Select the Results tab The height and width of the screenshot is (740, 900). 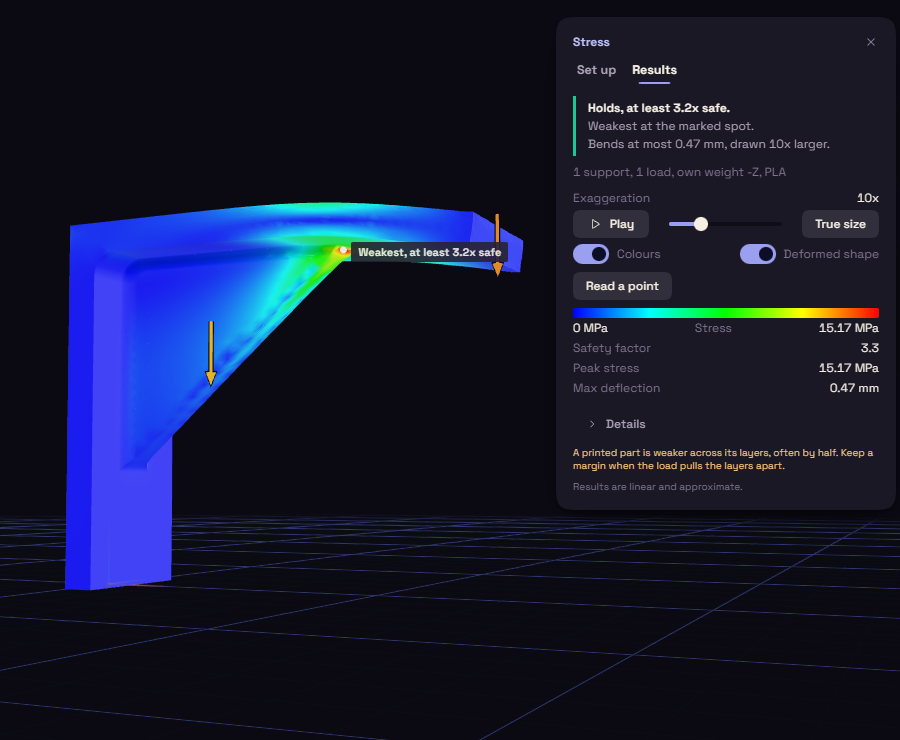654,70
